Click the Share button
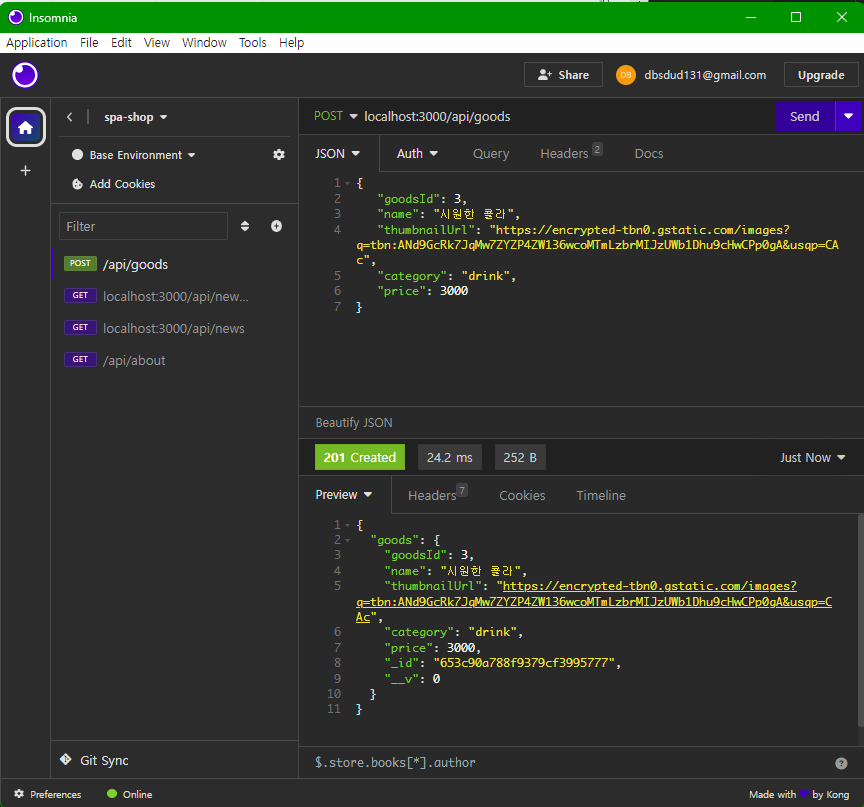 click(x=563, y=75)
